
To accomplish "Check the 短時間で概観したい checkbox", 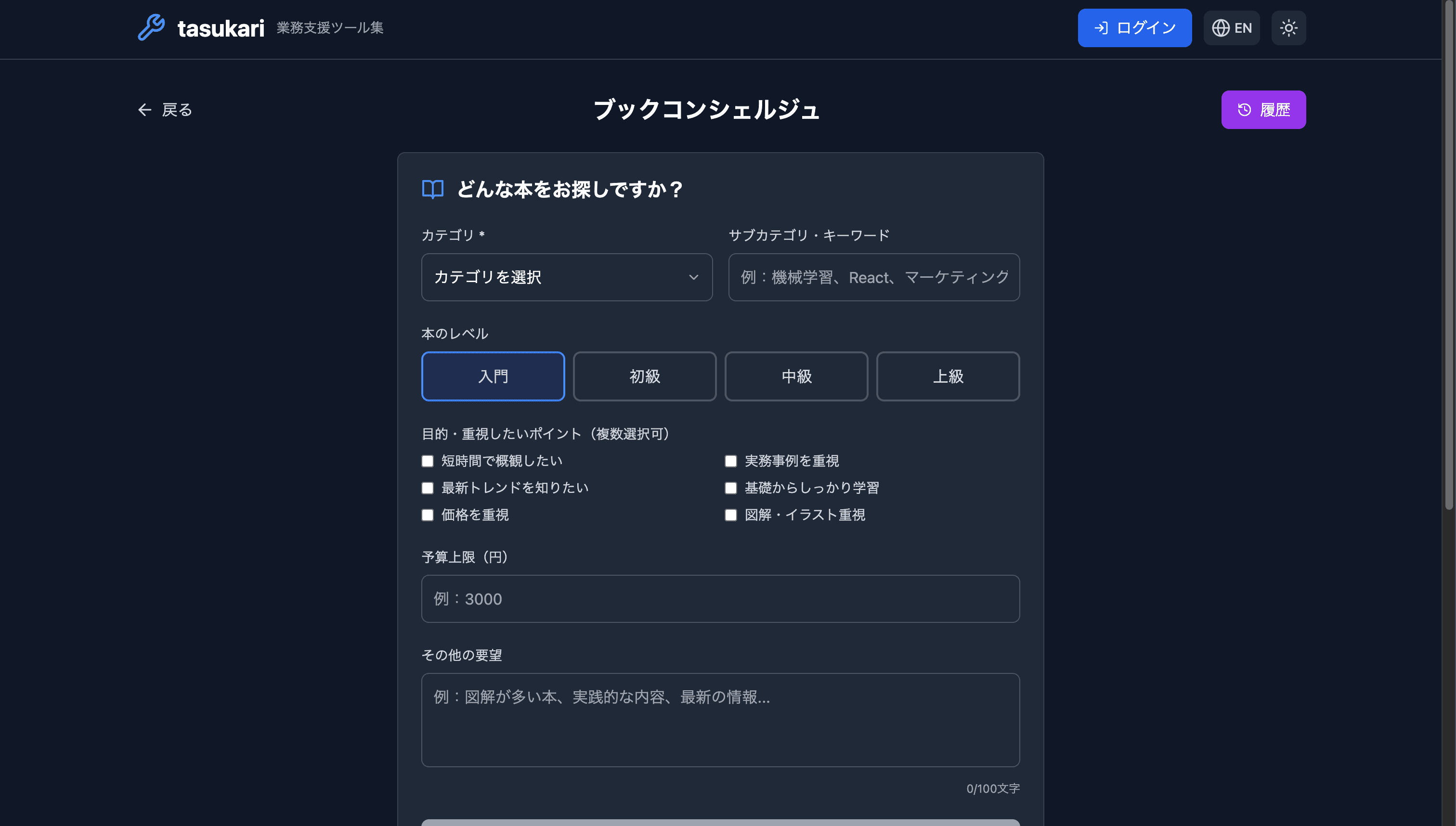I will 427,461.
